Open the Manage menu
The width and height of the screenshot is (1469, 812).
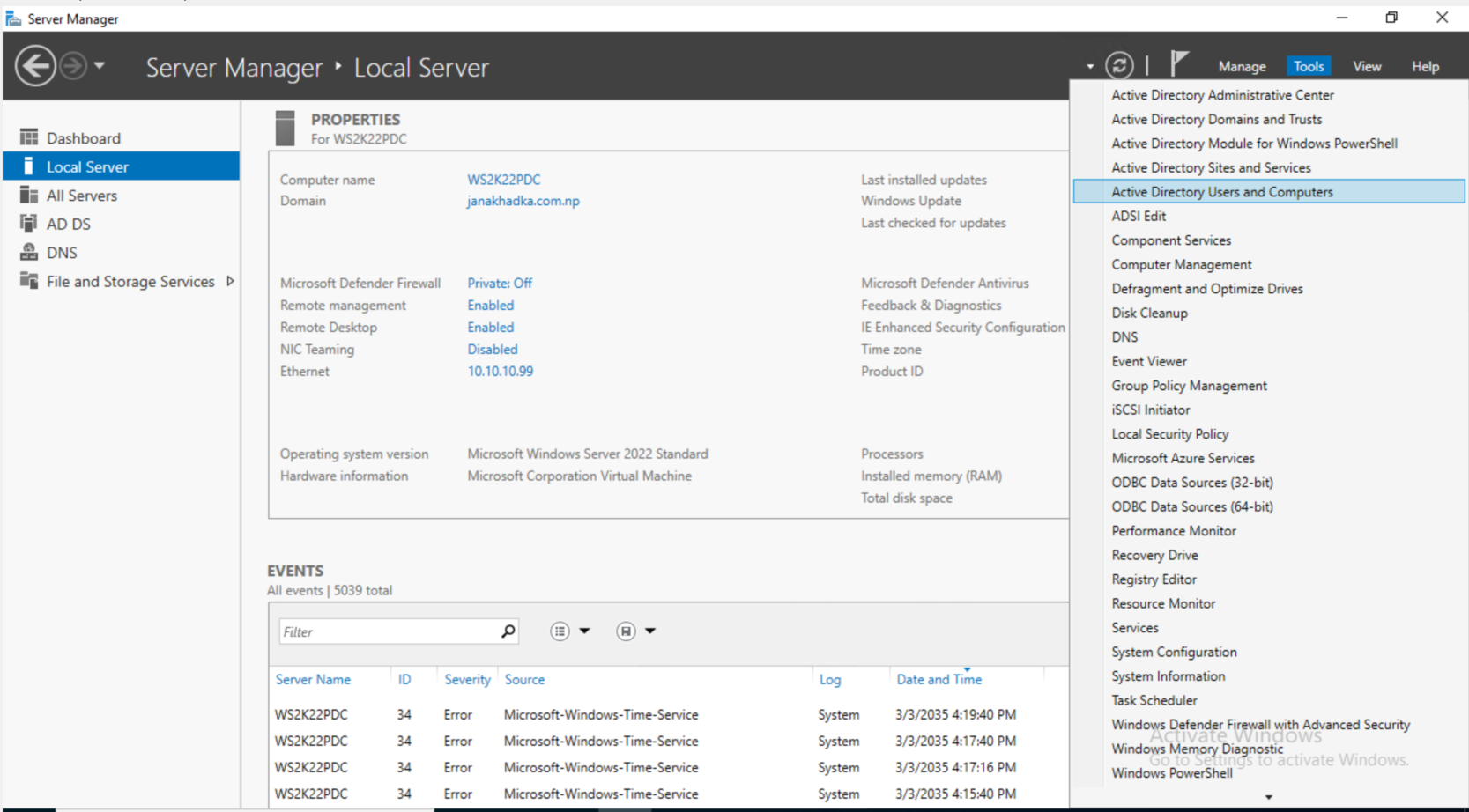pyautogui.click(x=1242, y=67)
